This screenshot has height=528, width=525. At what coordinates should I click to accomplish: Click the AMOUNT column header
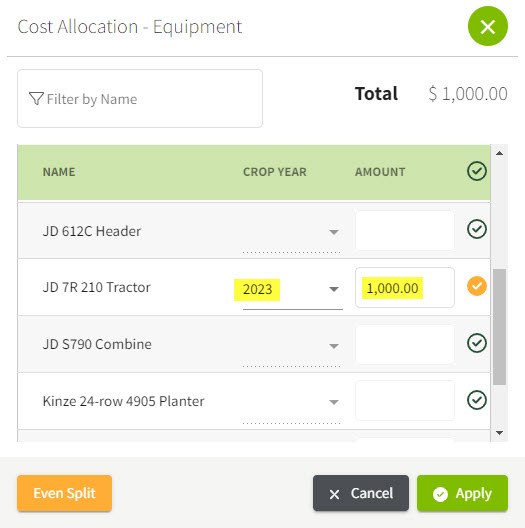pos(380,172)
